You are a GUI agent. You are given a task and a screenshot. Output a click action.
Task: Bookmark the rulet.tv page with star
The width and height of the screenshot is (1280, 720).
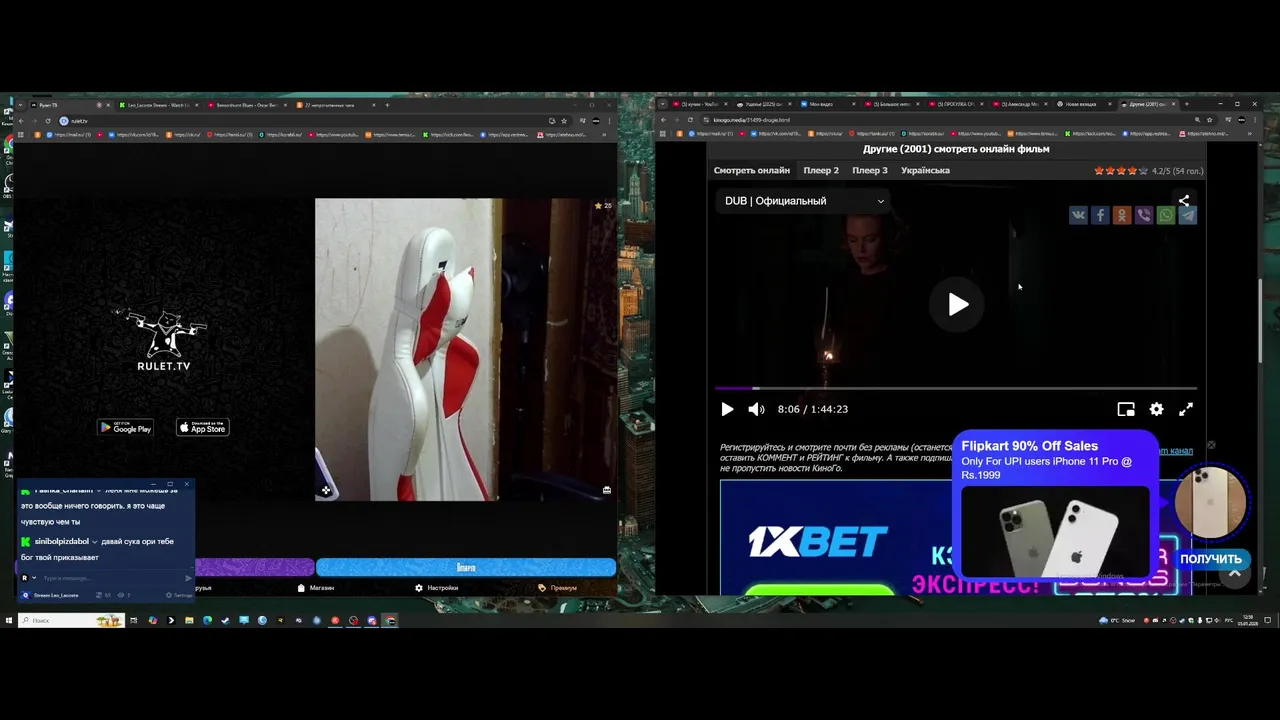pyautogui.click(x=564, y=121)
